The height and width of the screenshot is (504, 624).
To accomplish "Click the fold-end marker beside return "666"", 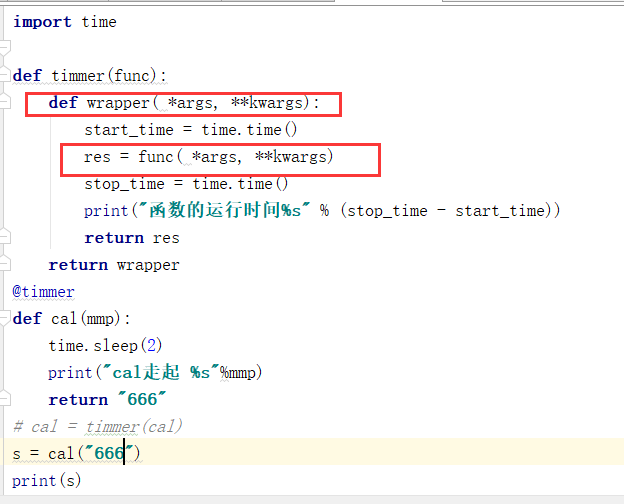I will point(4,399).
